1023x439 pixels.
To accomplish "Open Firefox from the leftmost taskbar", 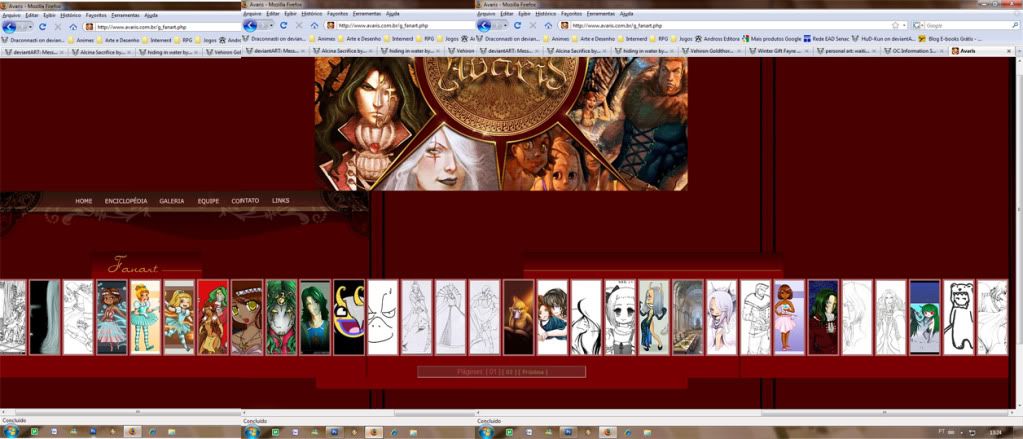I will (x=131, y=432).
